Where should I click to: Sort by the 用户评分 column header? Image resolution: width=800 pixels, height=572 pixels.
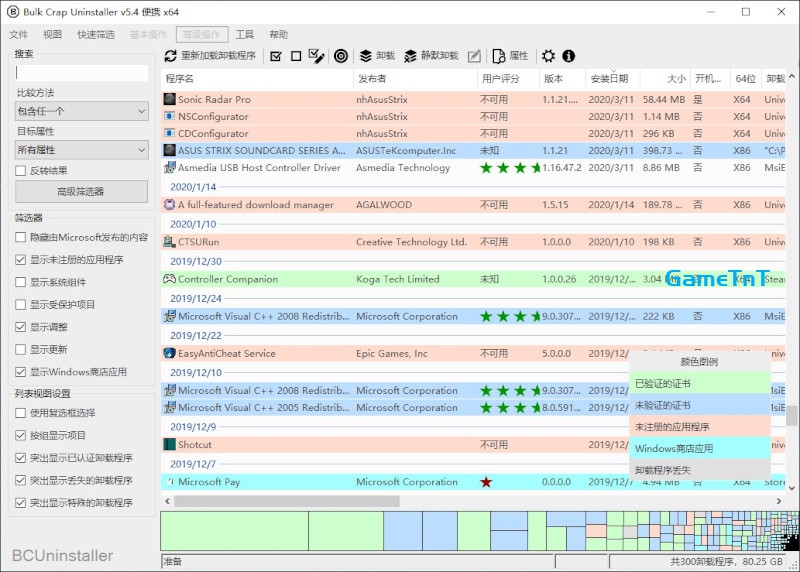(508, 79)
